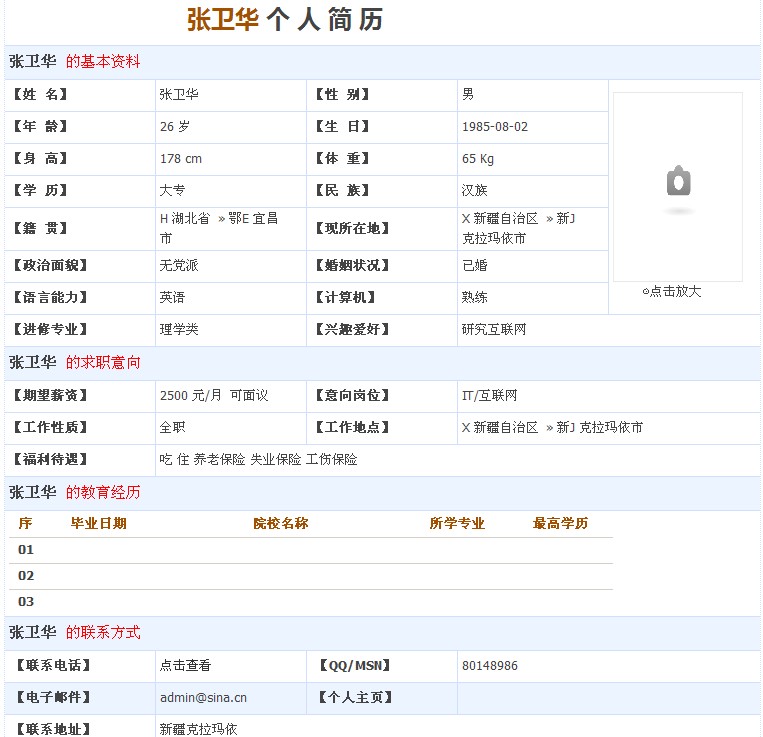This screenshot has height=737, width=763.
Task: Click the birthday value 1985-08-02
Action: 495,127
